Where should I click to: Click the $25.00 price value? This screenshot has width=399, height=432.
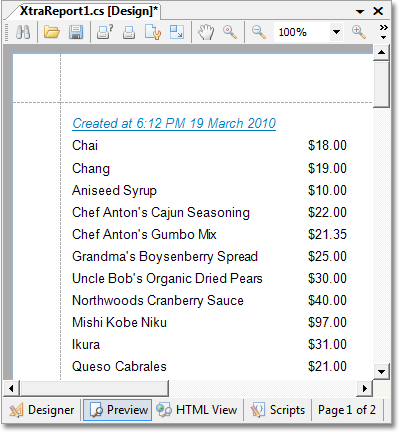(327, 256)
